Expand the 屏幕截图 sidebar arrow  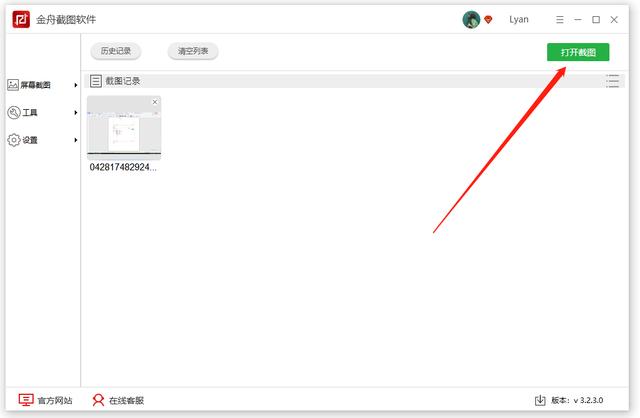coord(76,85)
